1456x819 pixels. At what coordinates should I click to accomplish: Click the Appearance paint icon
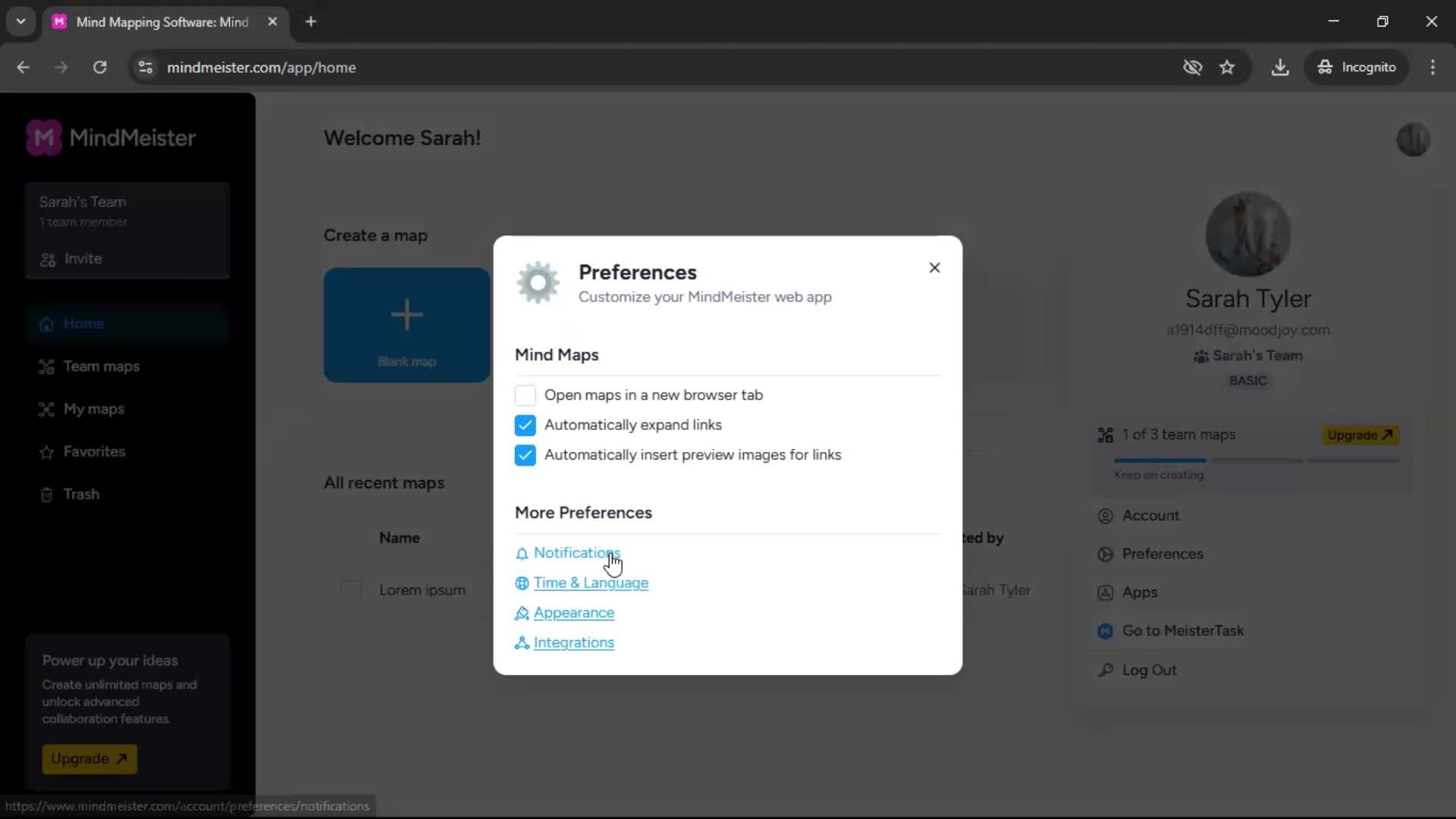click(522, 613)
